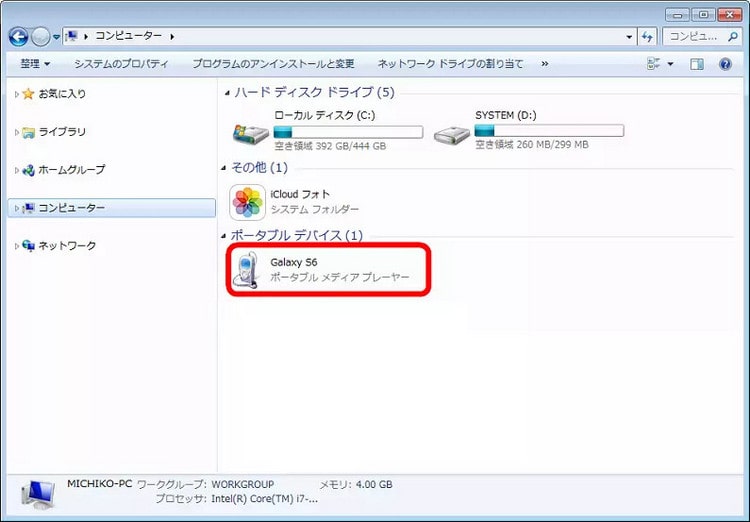Viewport: 750px width, 522px height.
Task: Expand the ライブラリ tree node
Action: tap(16, 132)
